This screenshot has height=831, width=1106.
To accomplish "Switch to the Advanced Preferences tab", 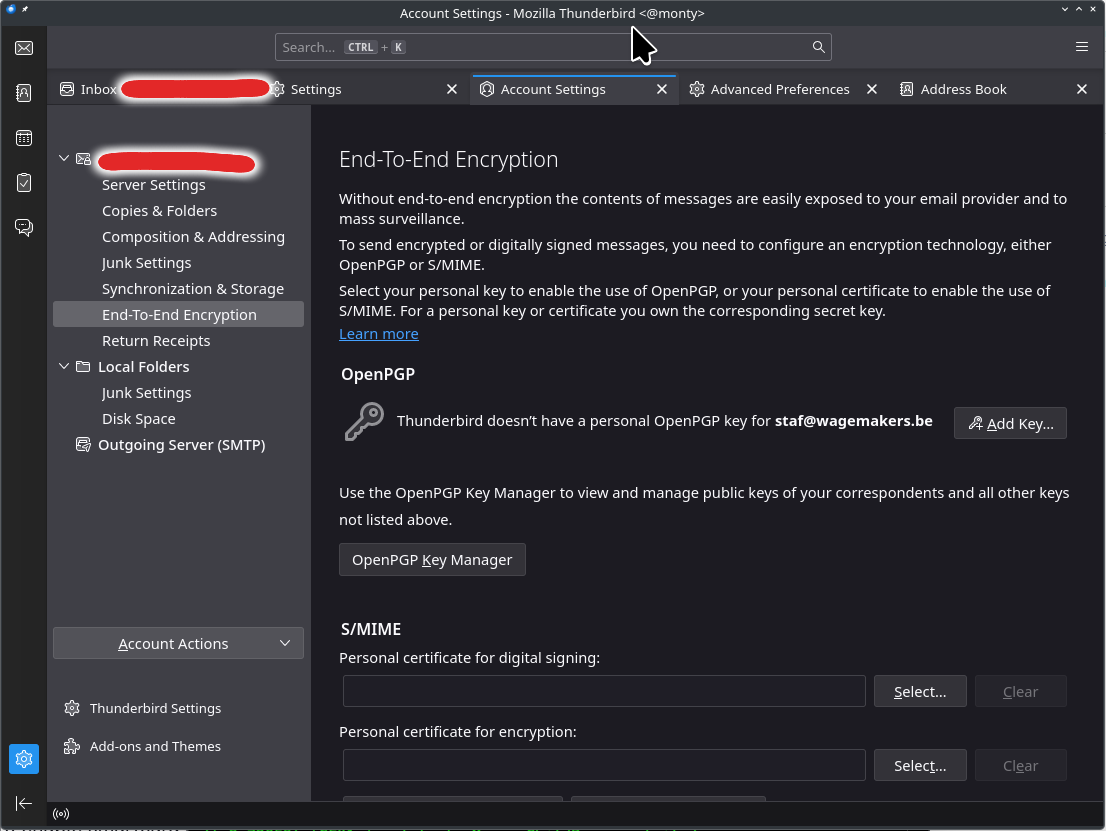I will click(779, 89).
